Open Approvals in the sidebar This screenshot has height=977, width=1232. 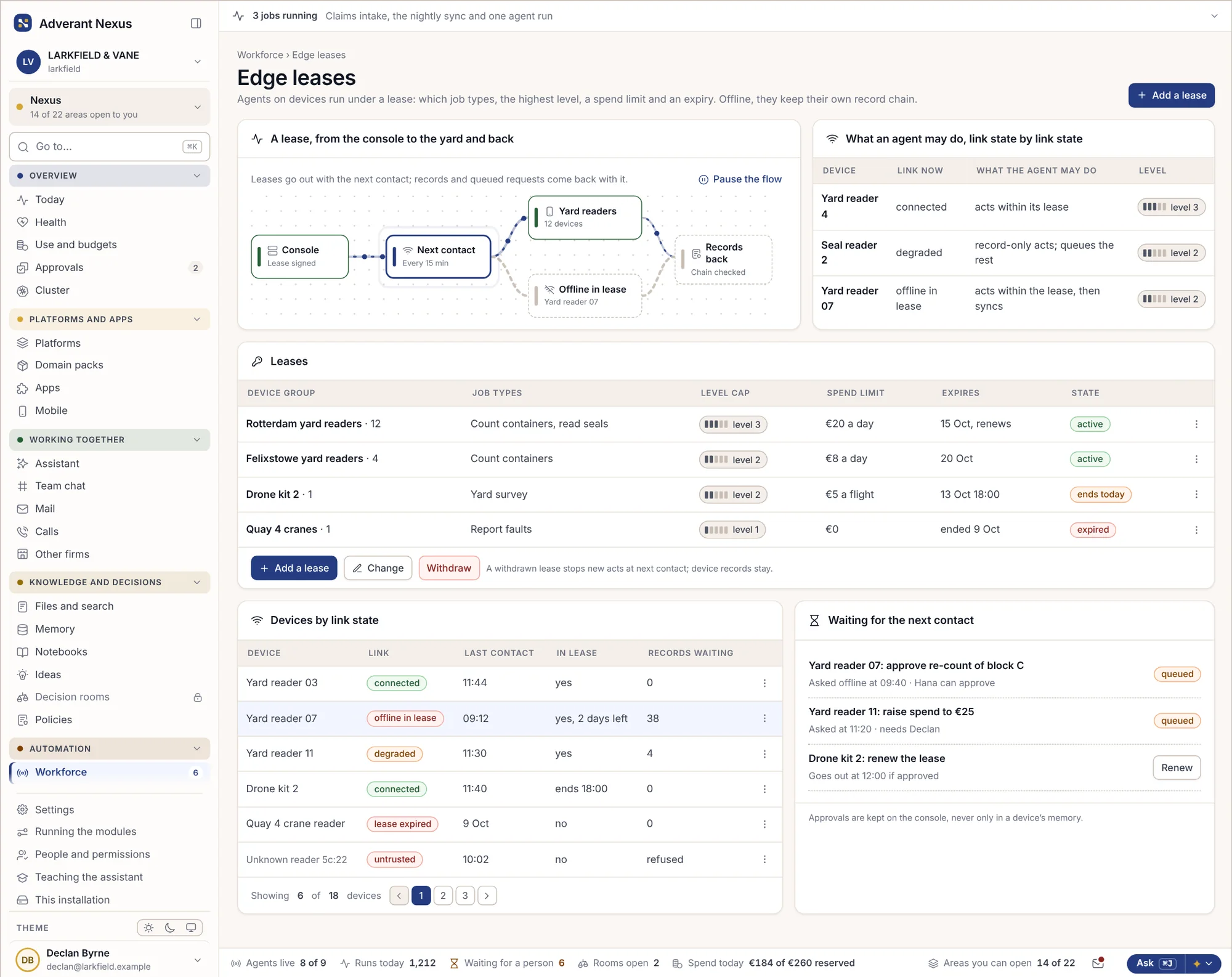click(110, 267)
